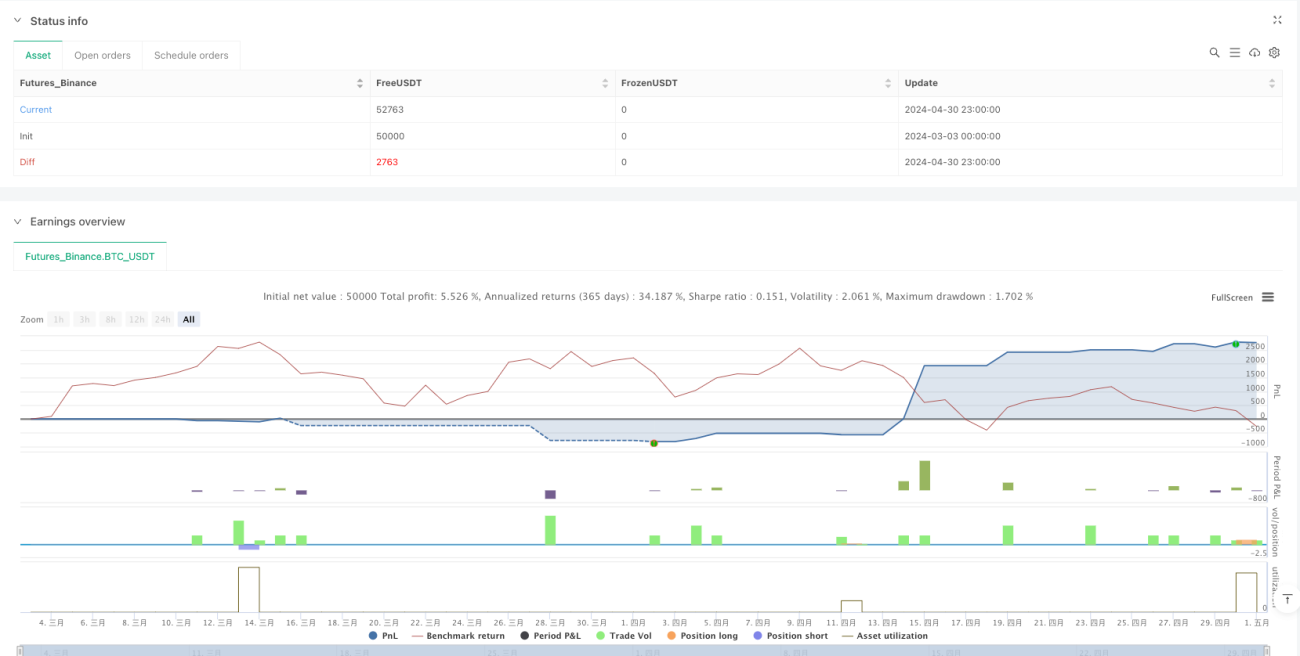Collapse the Earnings overview section
This screenshot has width=1300, height=656.
click(x=16, y=222)
